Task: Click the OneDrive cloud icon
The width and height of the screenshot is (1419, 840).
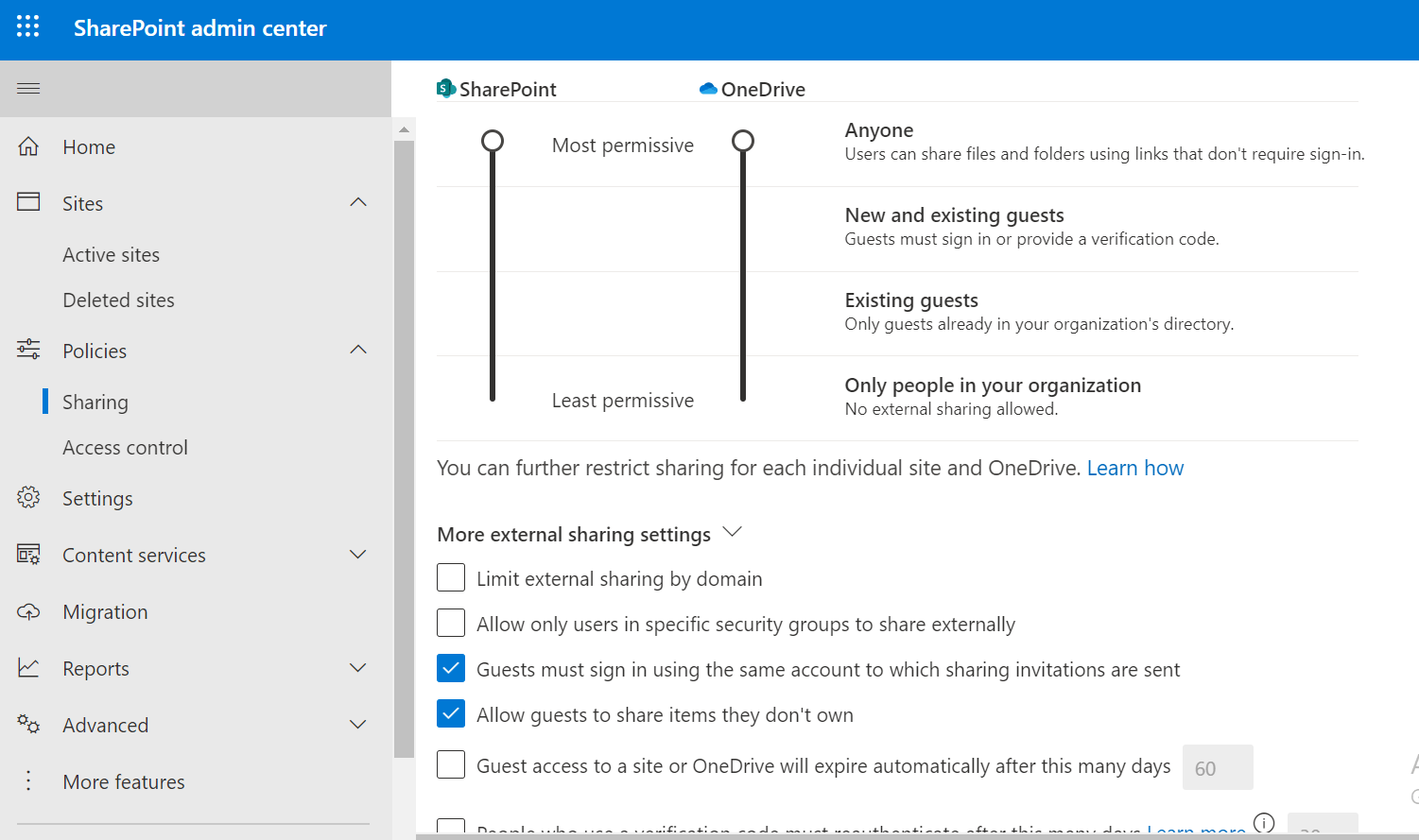Action: [x=708, y=89]
